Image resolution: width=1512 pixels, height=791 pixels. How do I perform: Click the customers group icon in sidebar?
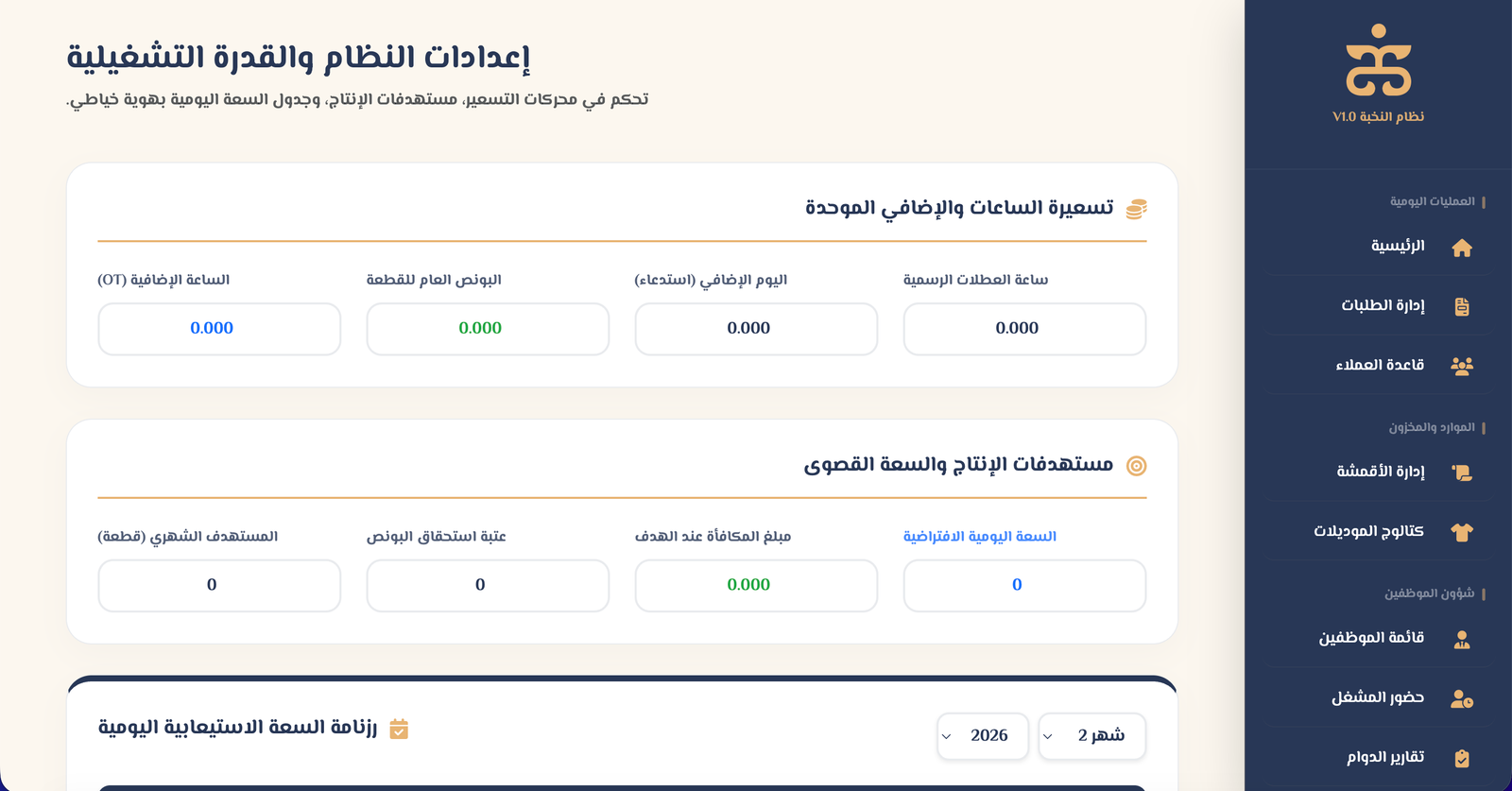click(1462, 366)
